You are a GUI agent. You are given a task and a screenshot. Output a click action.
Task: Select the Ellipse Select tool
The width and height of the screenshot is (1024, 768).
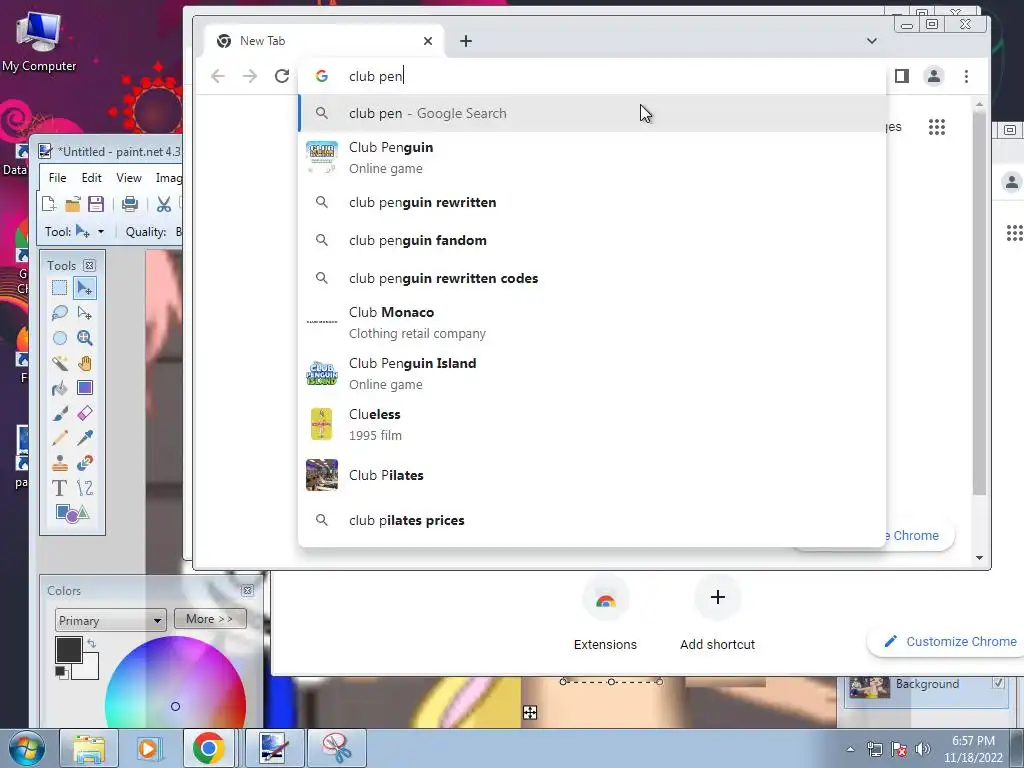pyautogui.click(x=59, y=338)
